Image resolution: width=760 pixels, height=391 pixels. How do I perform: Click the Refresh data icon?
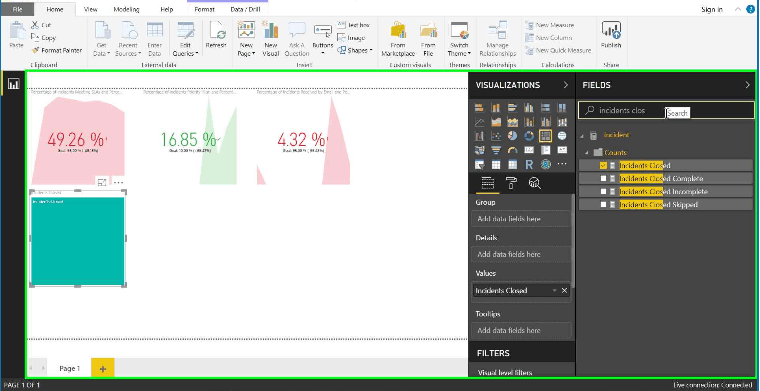(x=217, y=31)
